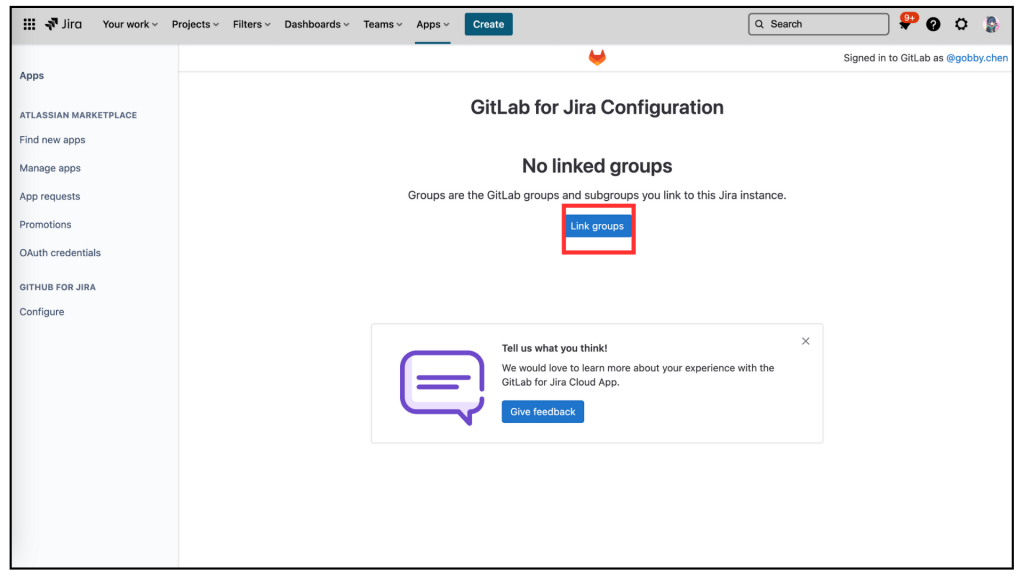Click the purple feedback speech bubble
1024x576 pixels.
(442, 387)
